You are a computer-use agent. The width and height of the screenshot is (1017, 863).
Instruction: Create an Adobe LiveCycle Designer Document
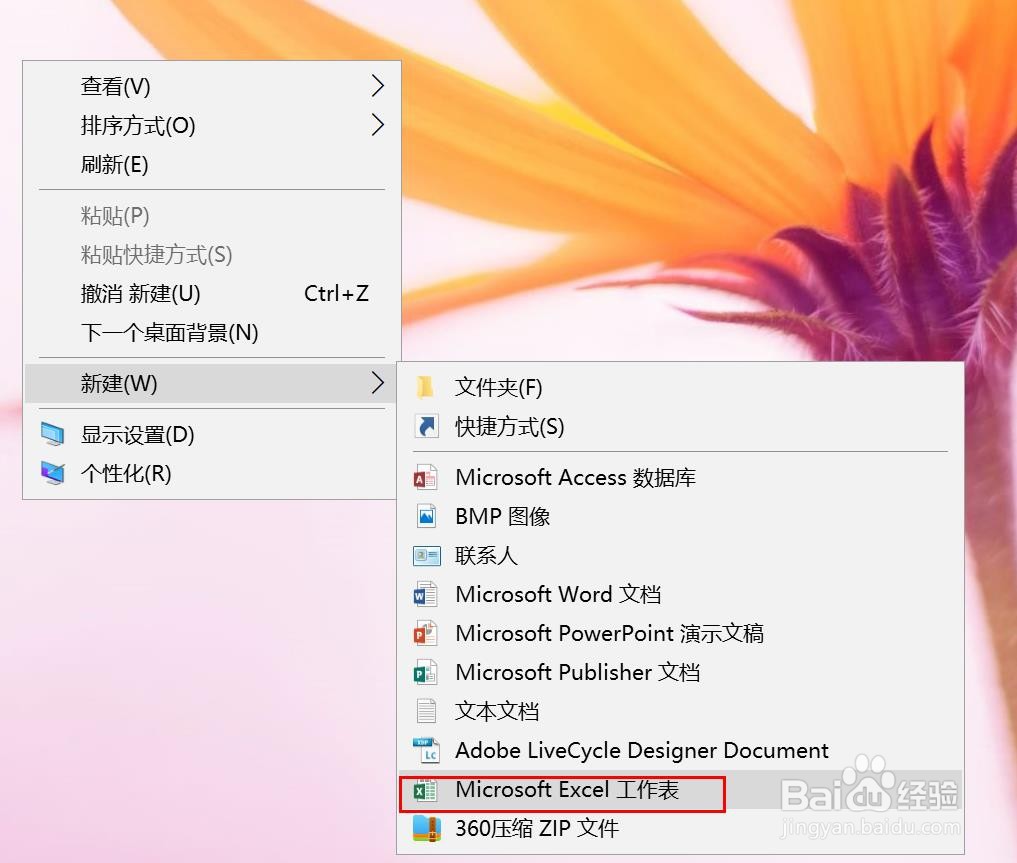[x=680, y=750]
